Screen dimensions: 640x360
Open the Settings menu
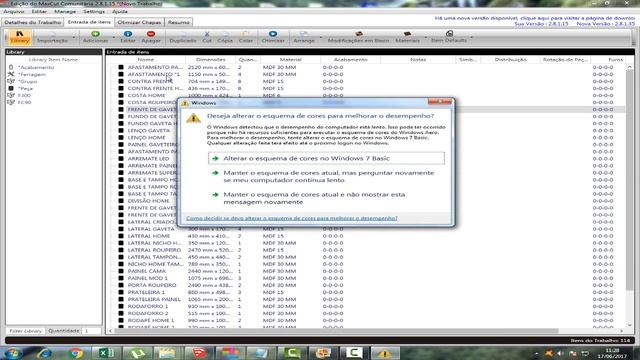[94, 12]
